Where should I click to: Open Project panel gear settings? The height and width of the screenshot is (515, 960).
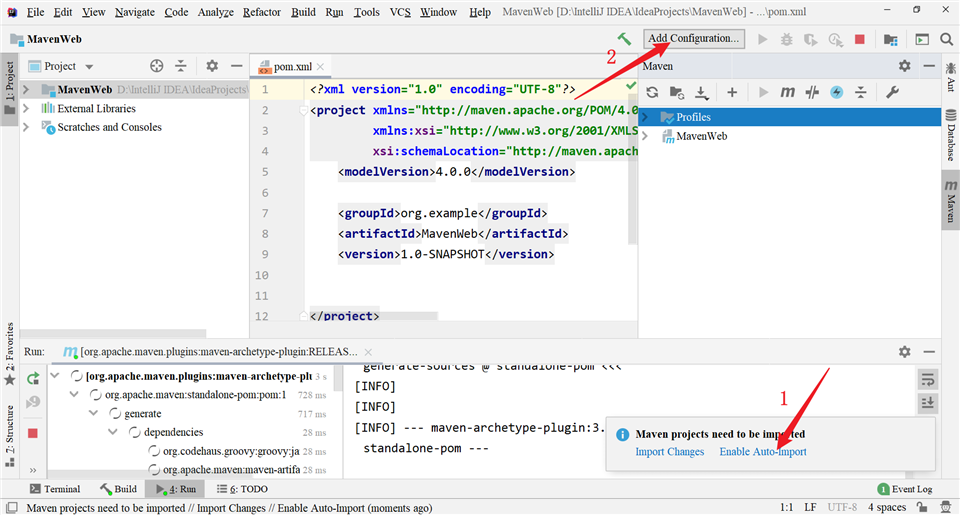coord(212,66)
